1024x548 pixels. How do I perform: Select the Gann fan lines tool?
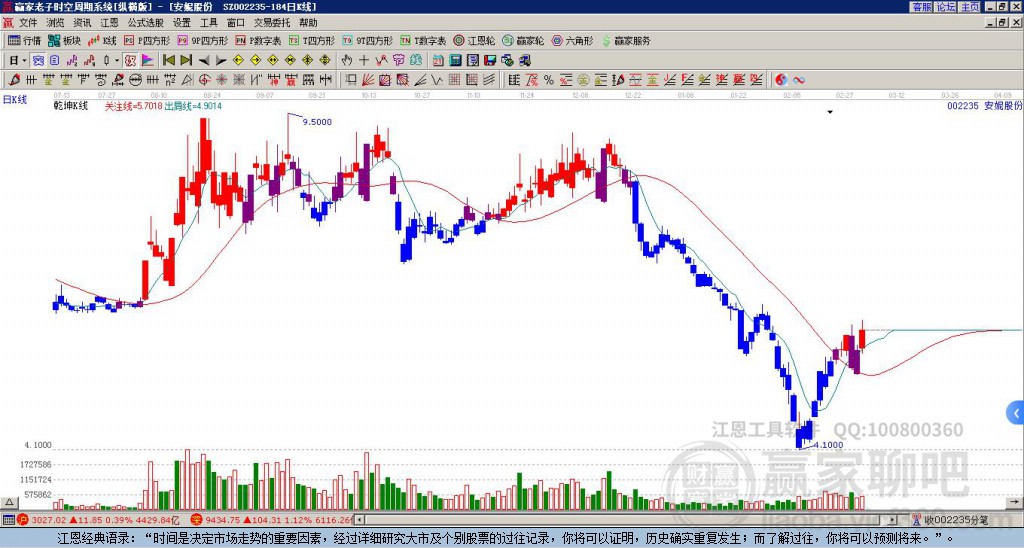(x=368, y=80)
